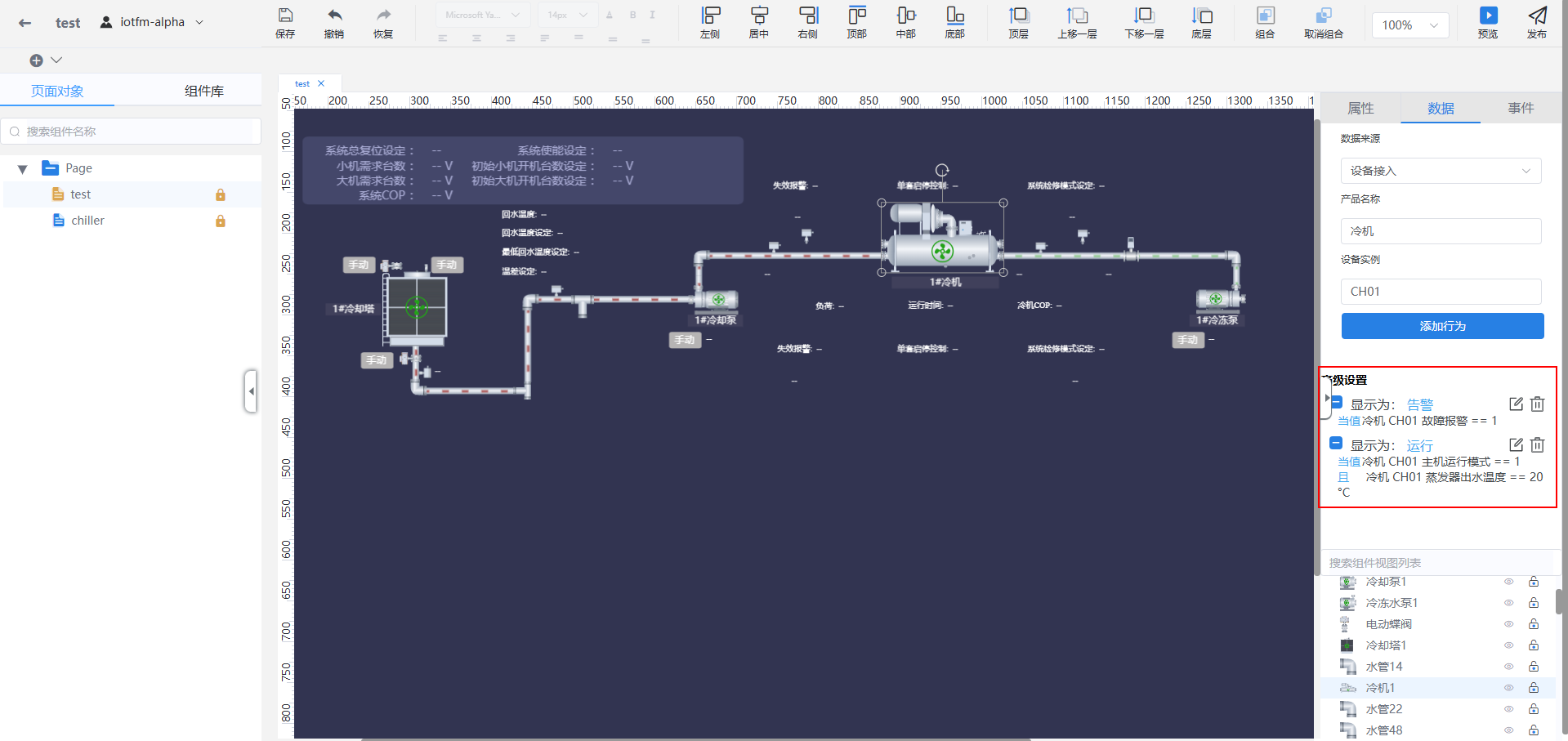Collapse the 运行 rule block
The width and height of the screenshot is (1568, 741).
[x=1336, y=443]
